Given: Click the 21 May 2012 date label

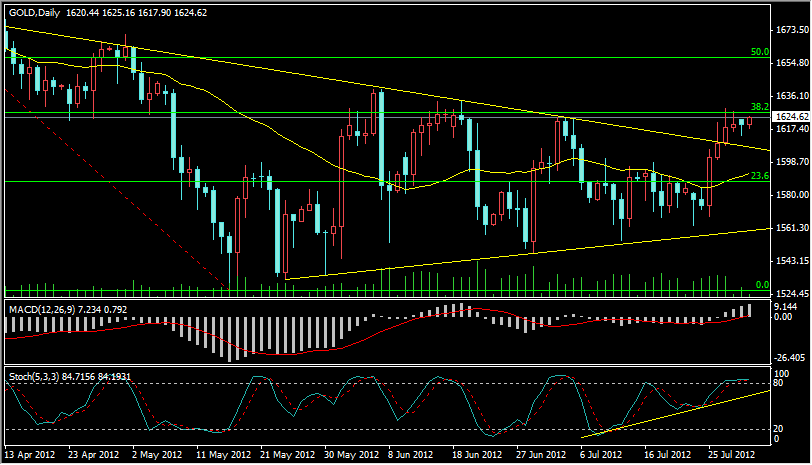Looking at the screenshot, I should [x=287, y=455].
